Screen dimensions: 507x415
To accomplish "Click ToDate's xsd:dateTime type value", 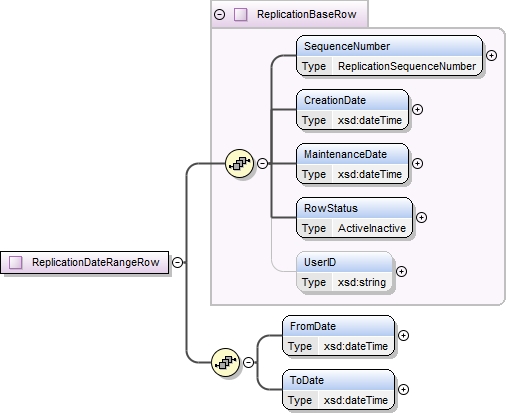I will pyautogui.click(x=356, y=400).
